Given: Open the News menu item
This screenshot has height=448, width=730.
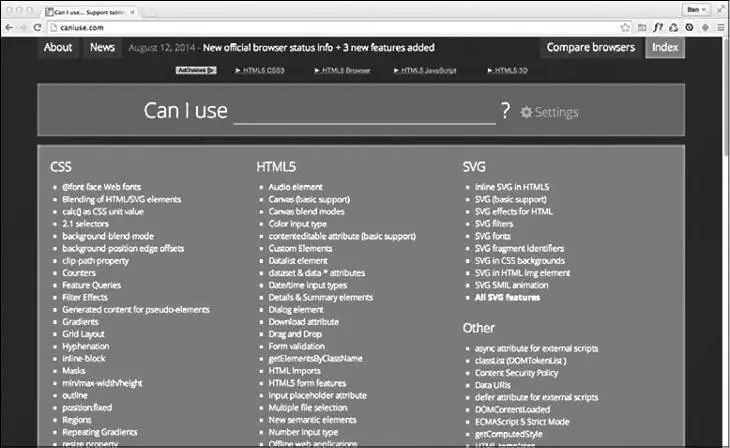Looking at the screenshot, I should (102, 48).
